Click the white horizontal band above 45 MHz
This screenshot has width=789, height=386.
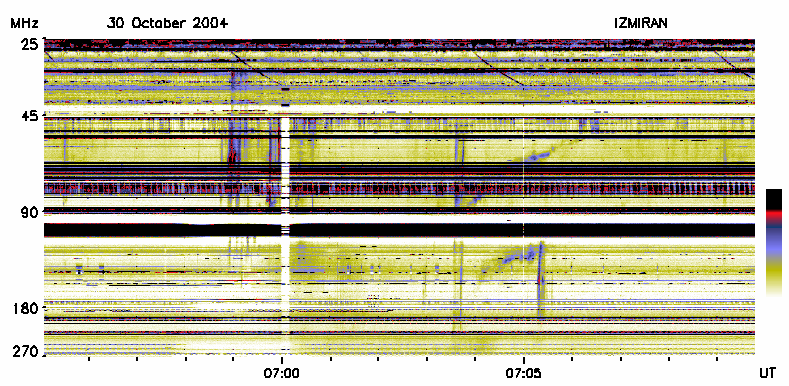point(400,109)
